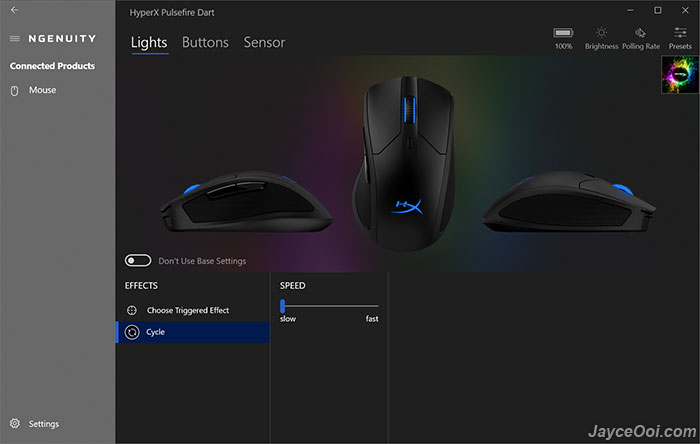Check the battery 100% indicator icon
Viewport: 700px width, 444px height.
pos(563,33)
